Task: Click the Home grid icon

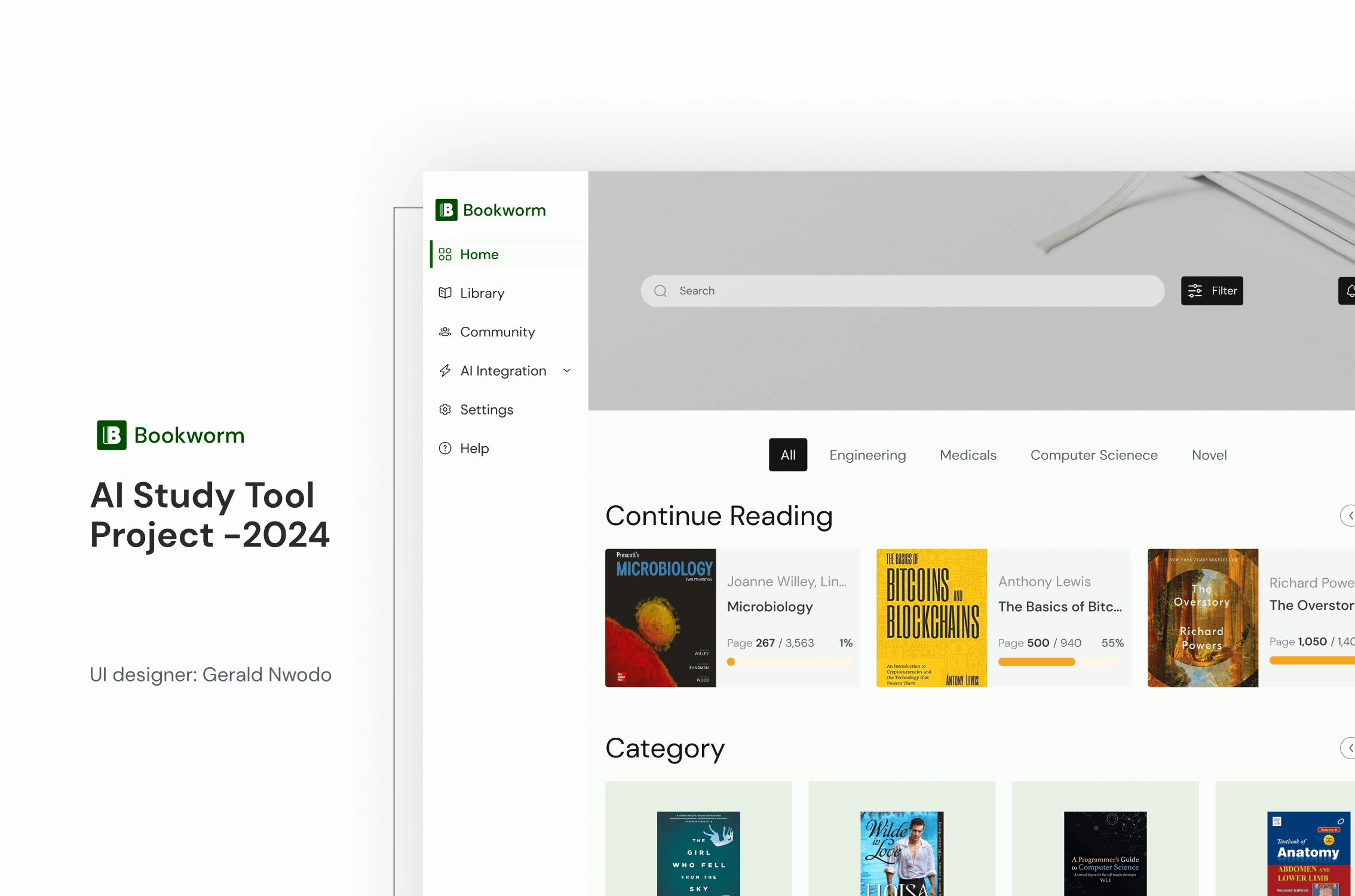Action: click(445, 254)
